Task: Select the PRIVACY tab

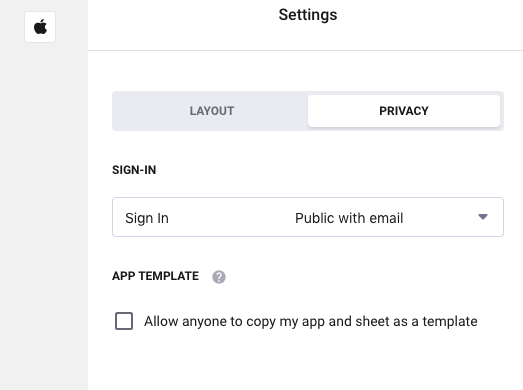Action: point(404,111)
